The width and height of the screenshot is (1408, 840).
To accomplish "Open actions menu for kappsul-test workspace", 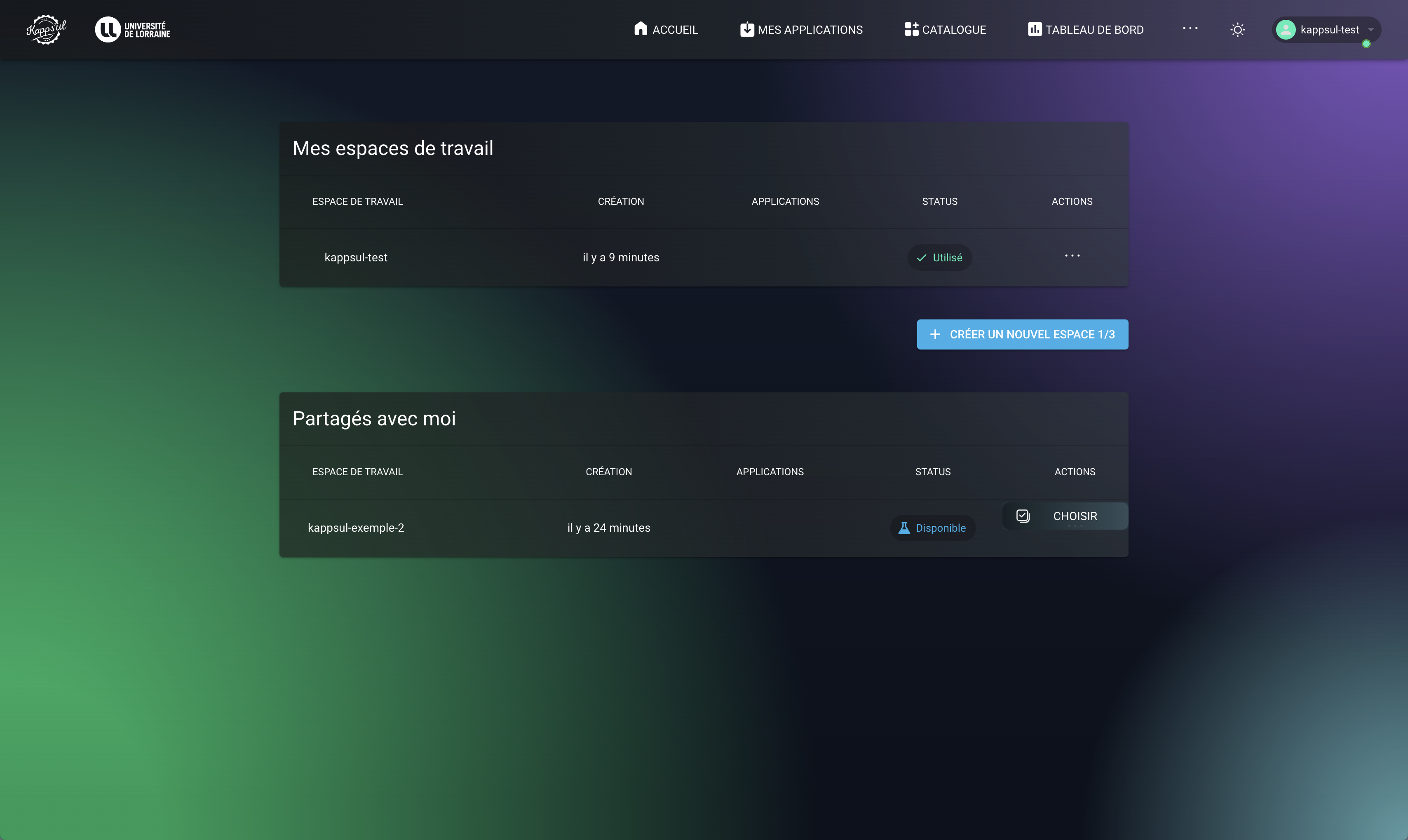I will click(x=1072, y=256).
